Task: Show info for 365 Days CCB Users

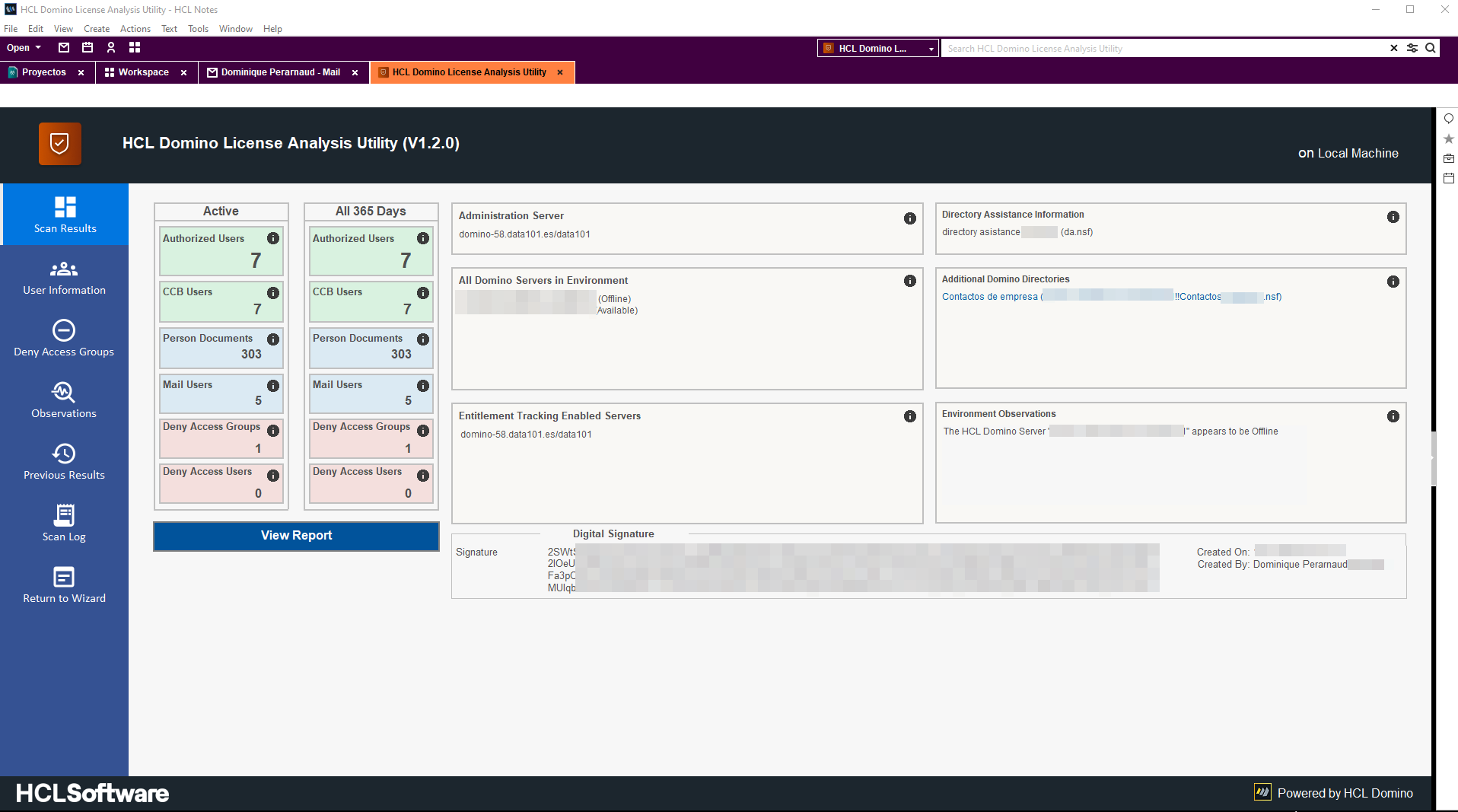Action: pos(423,293)
